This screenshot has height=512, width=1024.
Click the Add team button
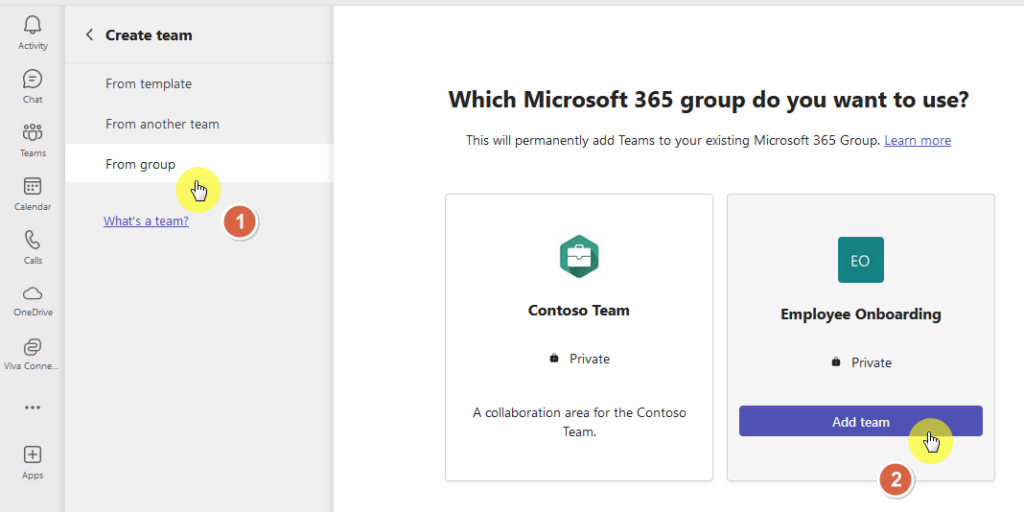(x=861, y=422)
